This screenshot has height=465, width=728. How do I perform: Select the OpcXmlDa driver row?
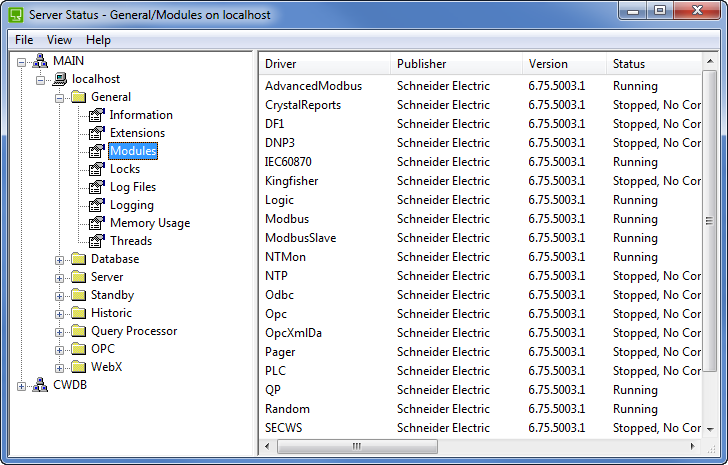click(480, 333)
